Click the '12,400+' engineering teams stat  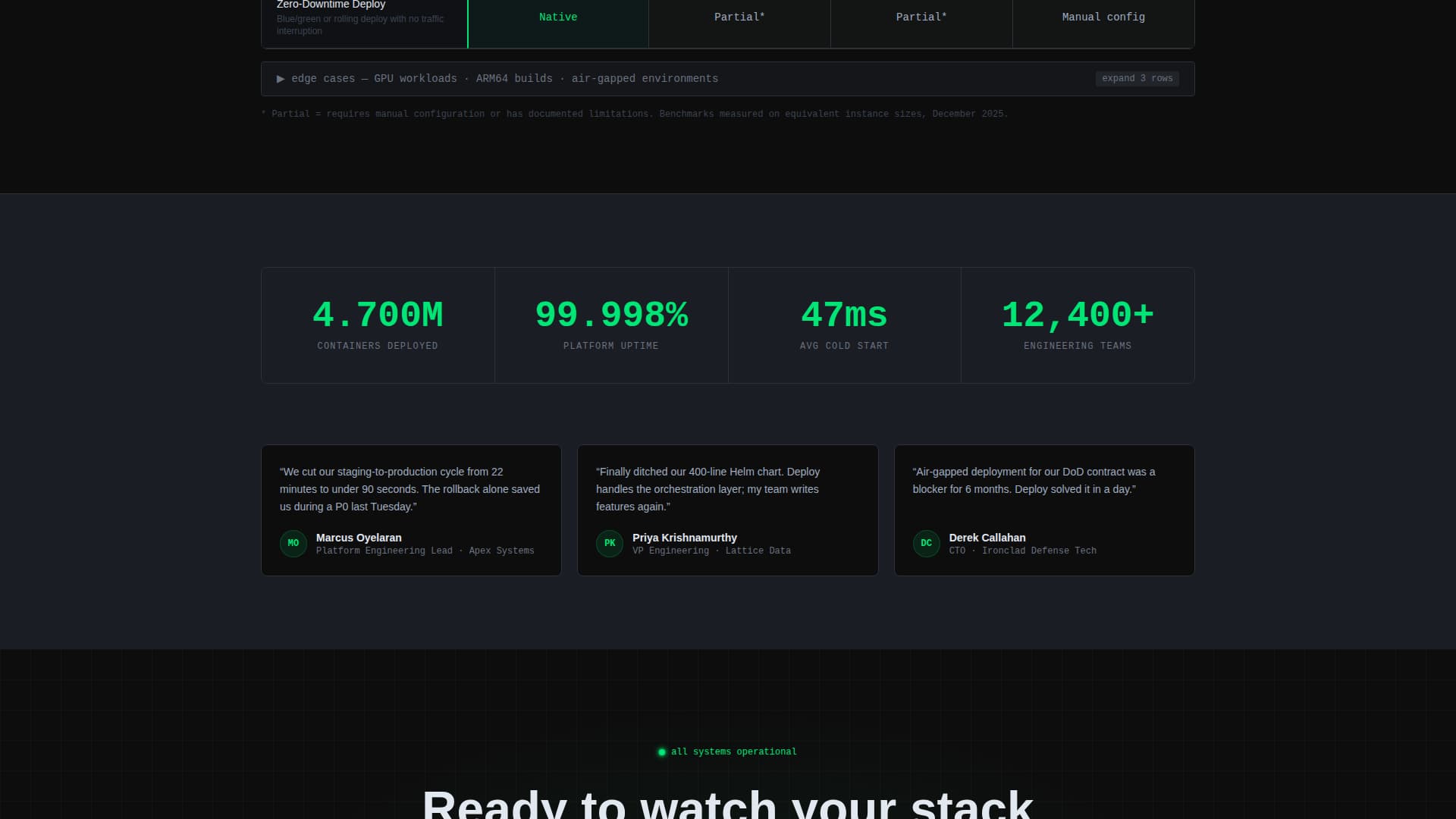click(x=1078, y=315)
